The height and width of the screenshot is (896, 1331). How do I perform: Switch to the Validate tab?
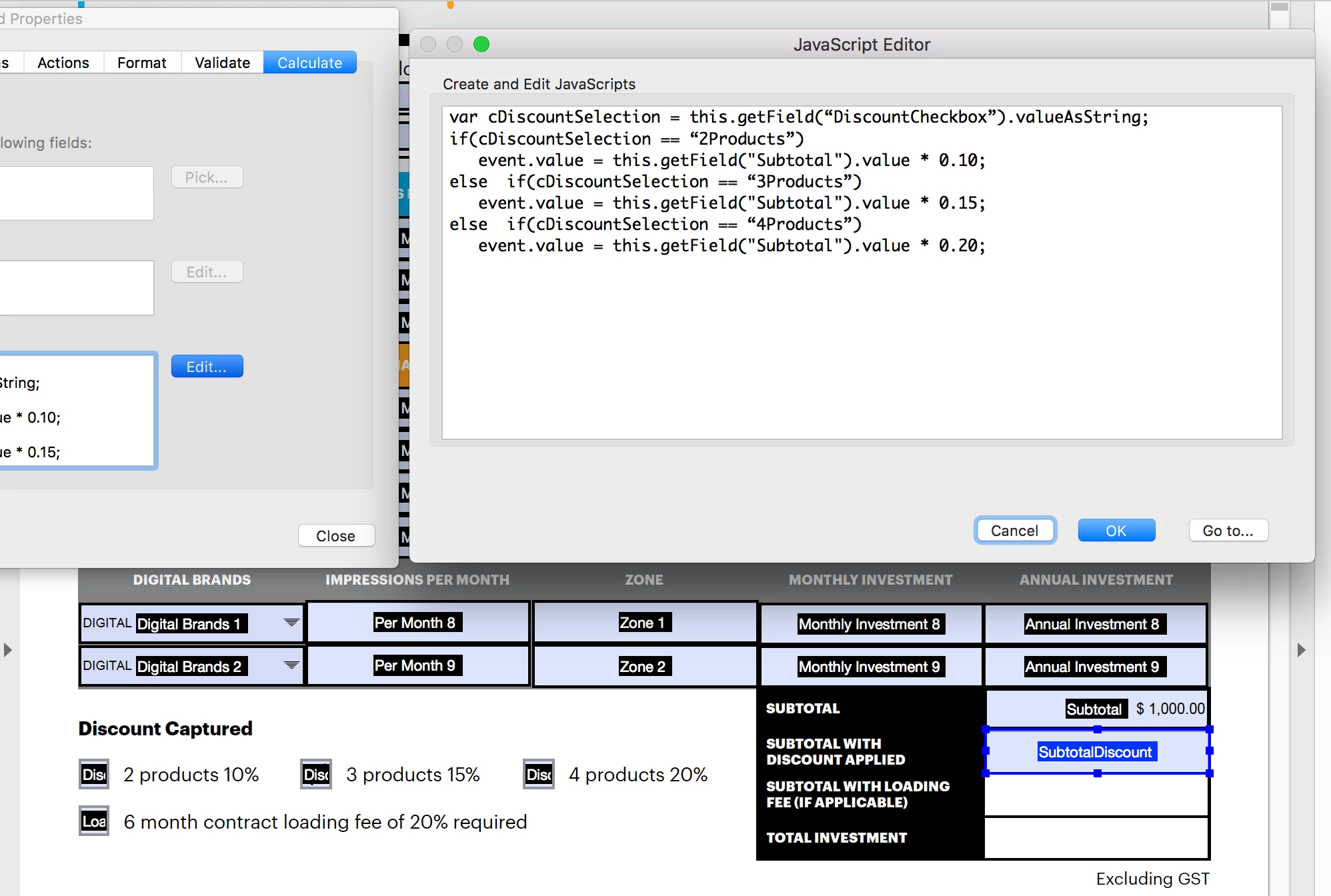click(x=222, y=63)
